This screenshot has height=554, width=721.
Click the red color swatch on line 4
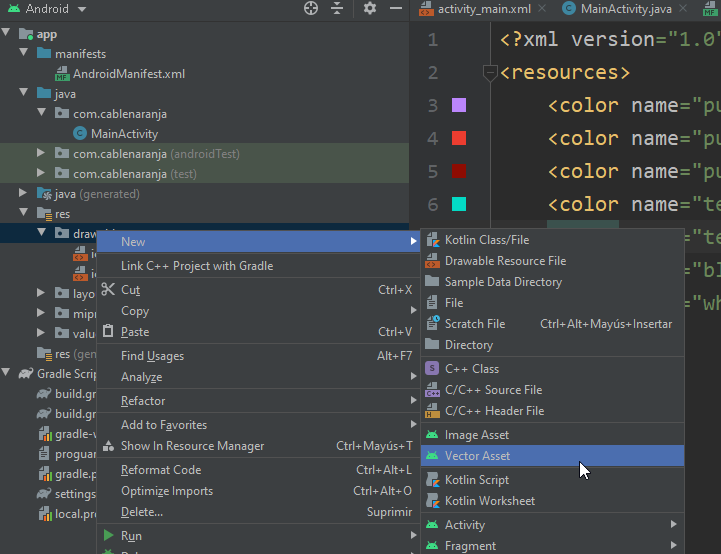459,138
